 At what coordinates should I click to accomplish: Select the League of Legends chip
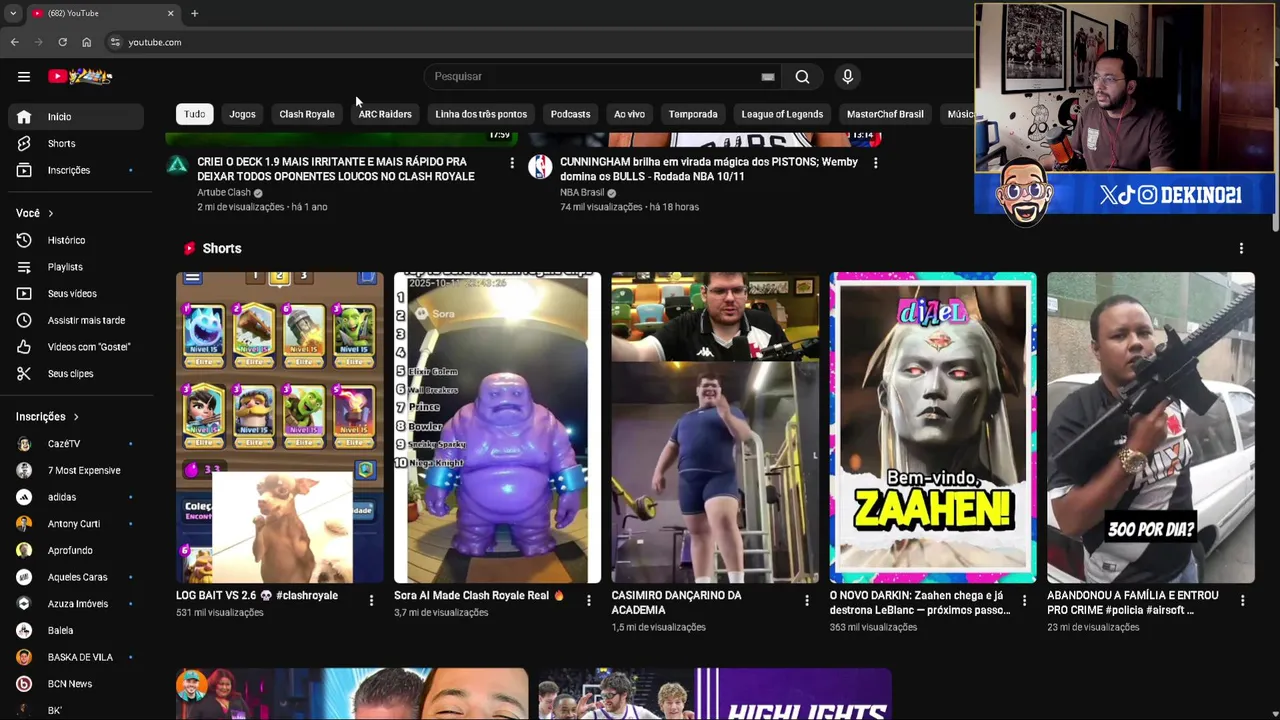pos(782,114)
